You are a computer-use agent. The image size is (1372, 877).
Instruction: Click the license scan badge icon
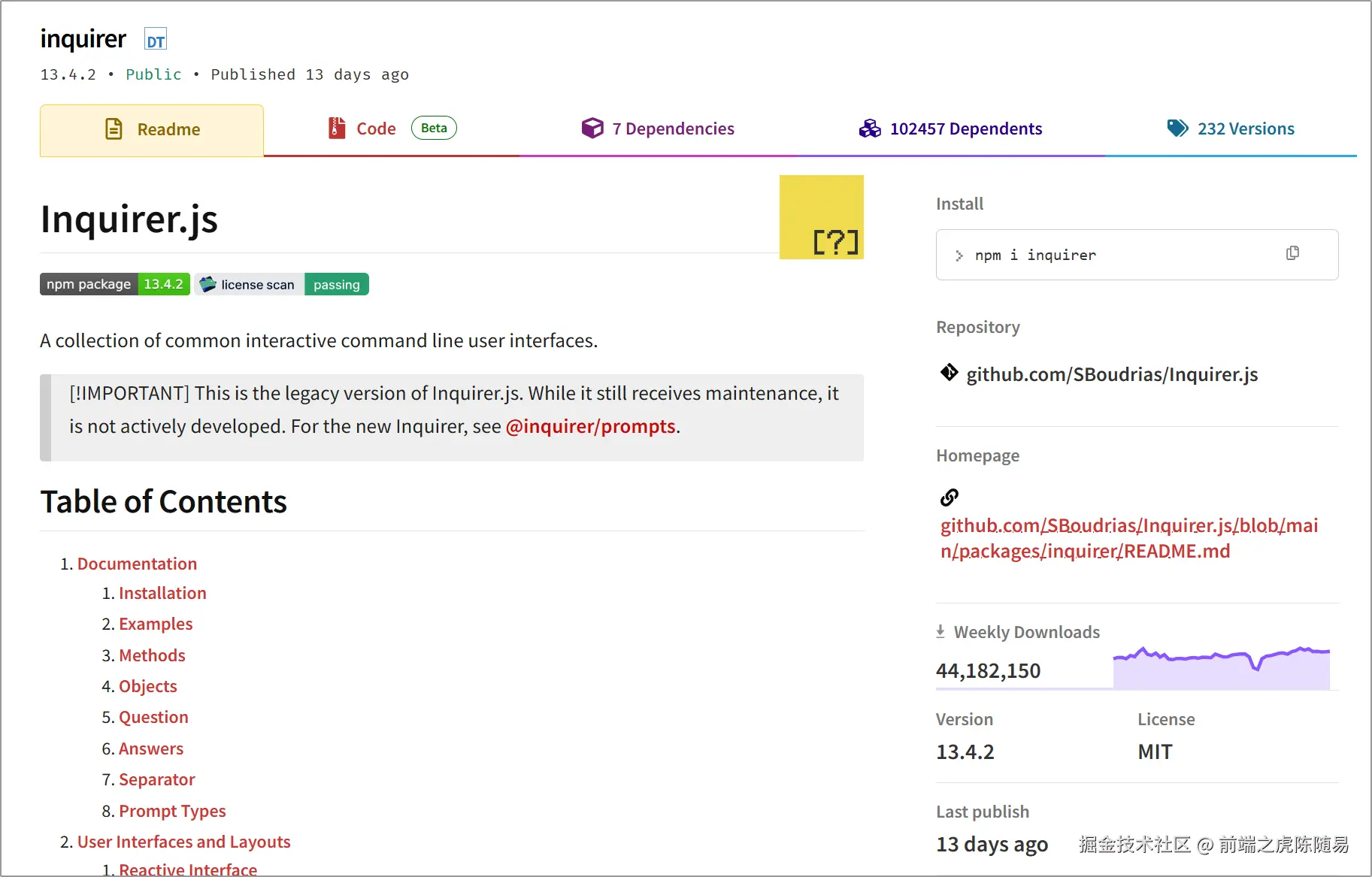point(208,284)
